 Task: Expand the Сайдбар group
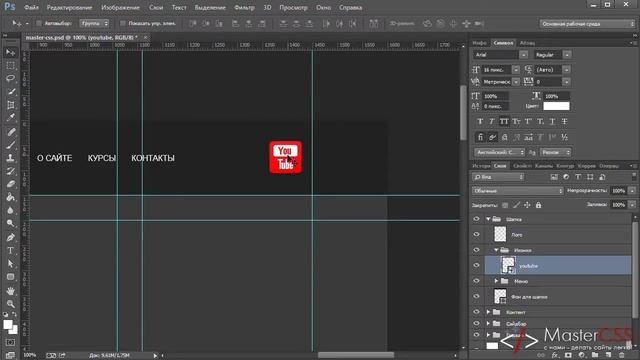click(488, 323)
